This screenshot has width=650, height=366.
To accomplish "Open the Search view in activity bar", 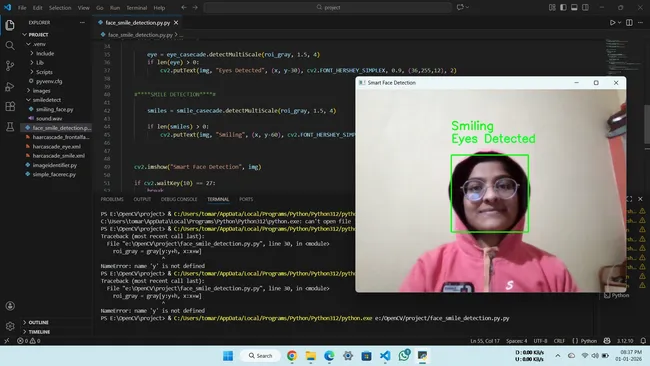I will (x=10, y=46).
